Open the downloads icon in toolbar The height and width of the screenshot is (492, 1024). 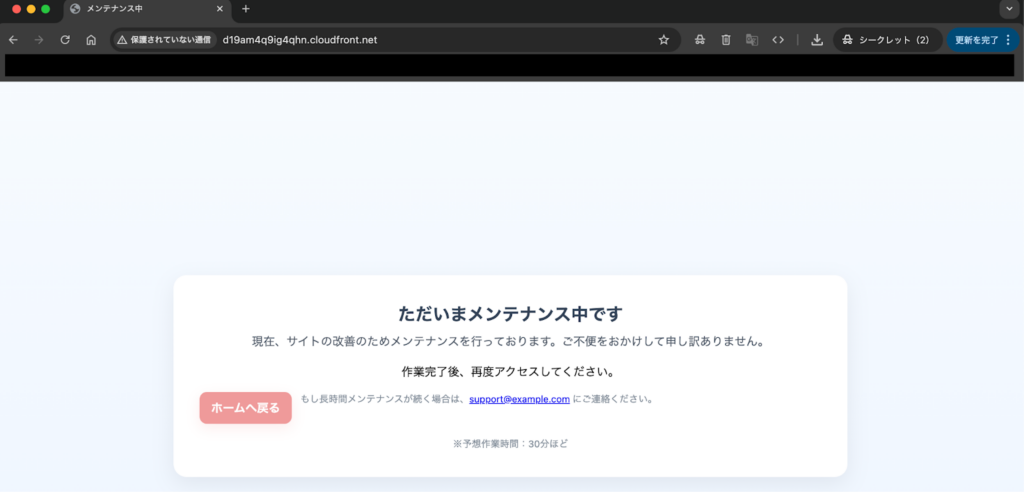(x=817, y=40)
